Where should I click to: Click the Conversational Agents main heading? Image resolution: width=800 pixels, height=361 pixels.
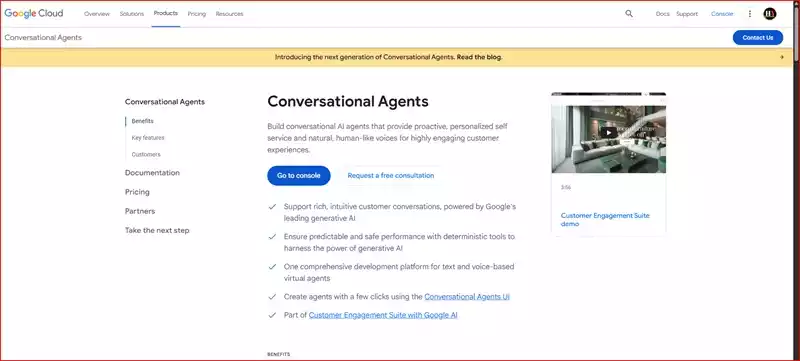(x=347, y=101)
